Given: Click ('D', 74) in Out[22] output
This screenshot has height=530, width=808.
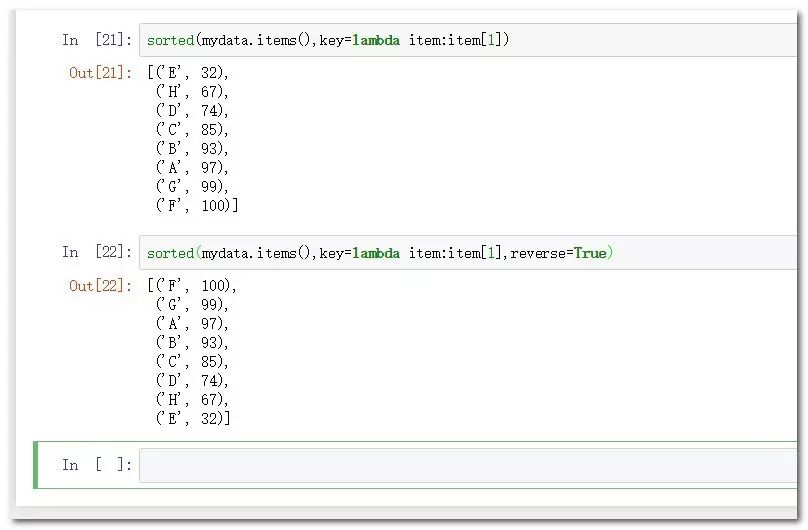Looking at the screenshot, I should 192,381.
